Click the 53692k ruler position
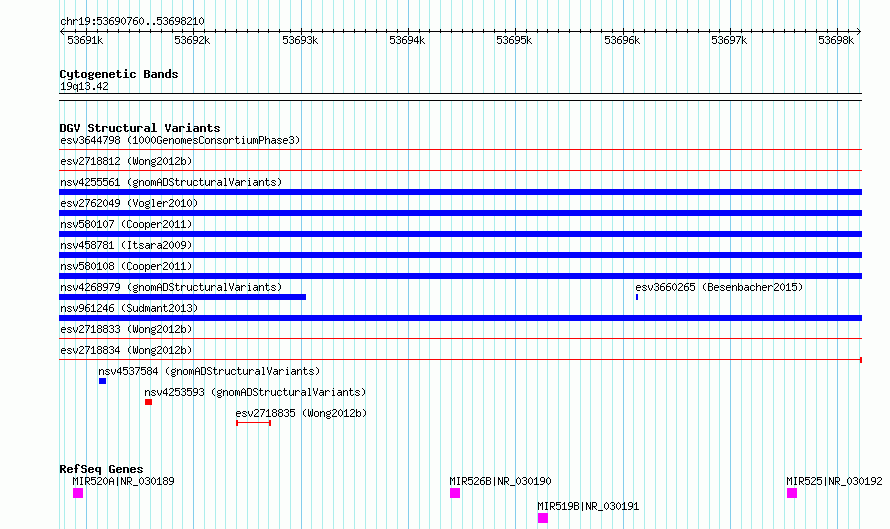 [x=192, y=40]
